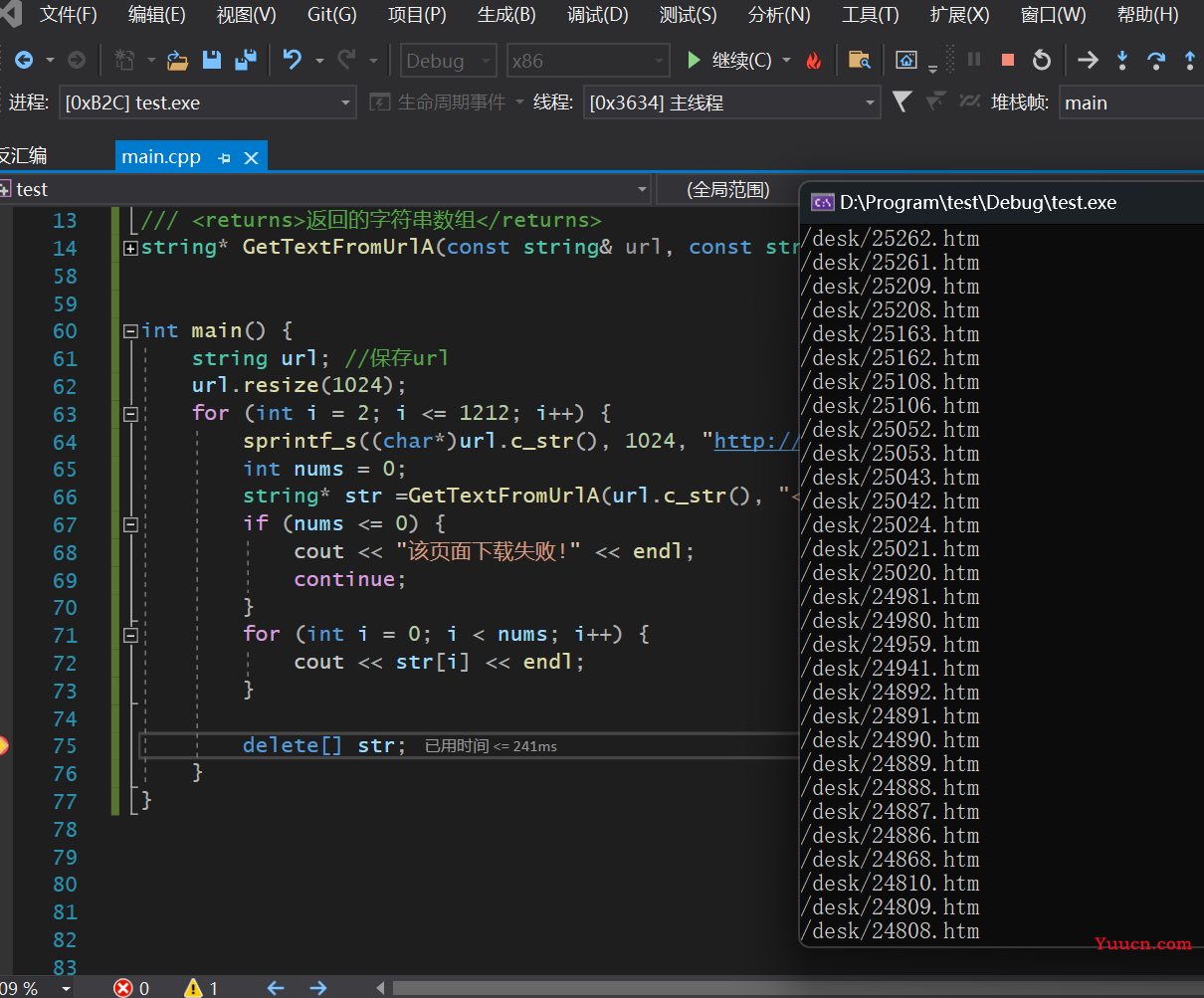
Task: Click the Save All icon
Action: click(246, 61)
